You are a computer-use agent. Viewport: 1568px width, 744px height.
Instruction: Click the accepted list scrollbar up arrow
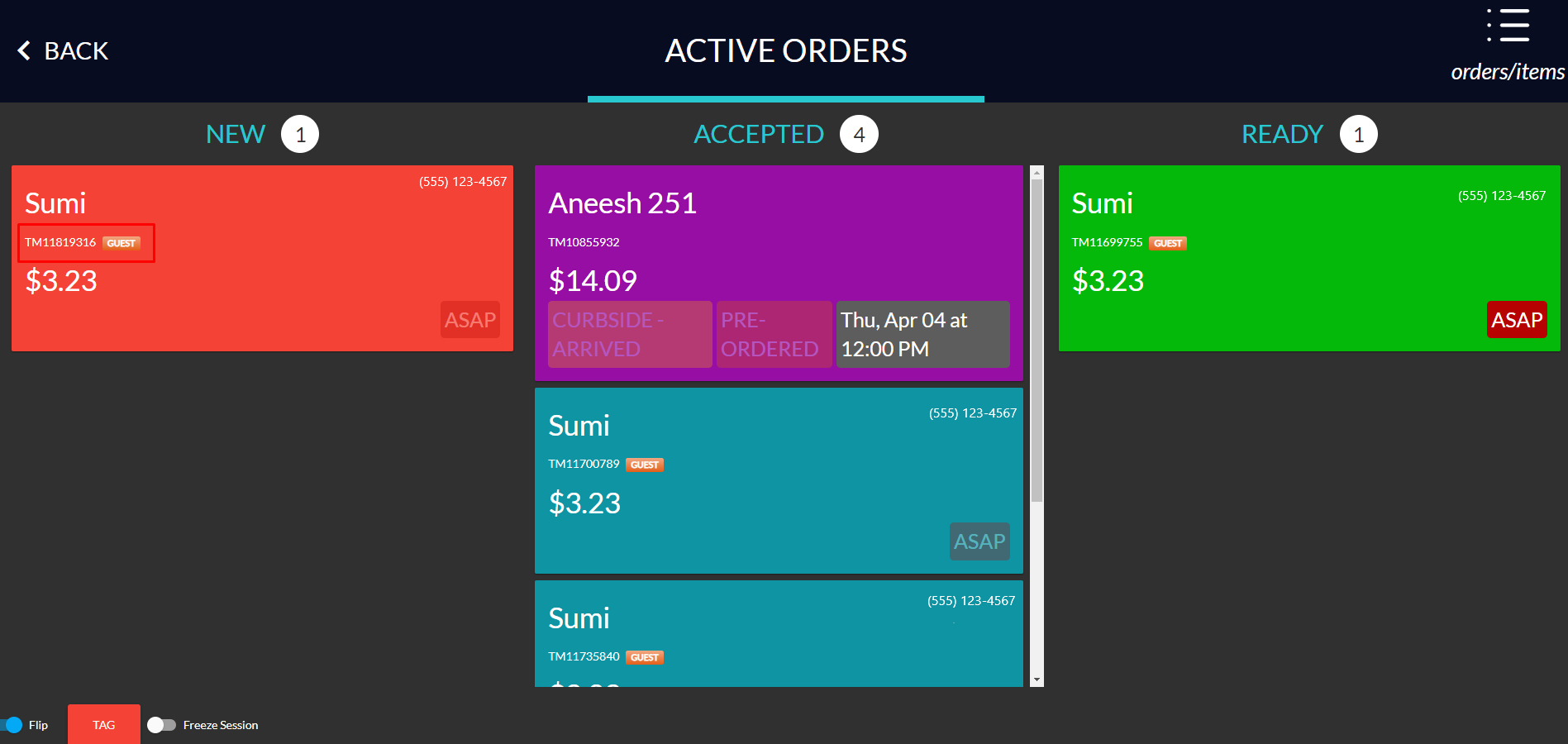(1037, 173)
